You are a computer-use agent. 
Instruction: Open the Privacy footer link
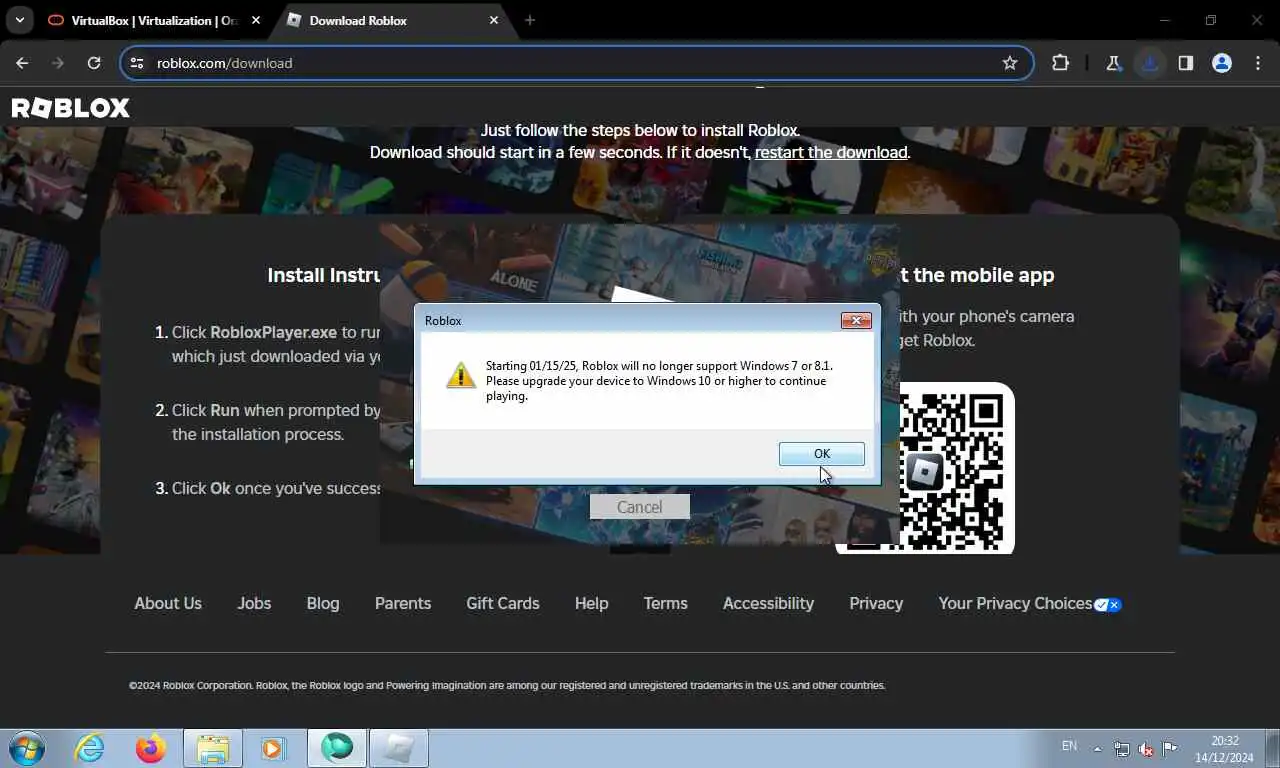click(876, 603)
